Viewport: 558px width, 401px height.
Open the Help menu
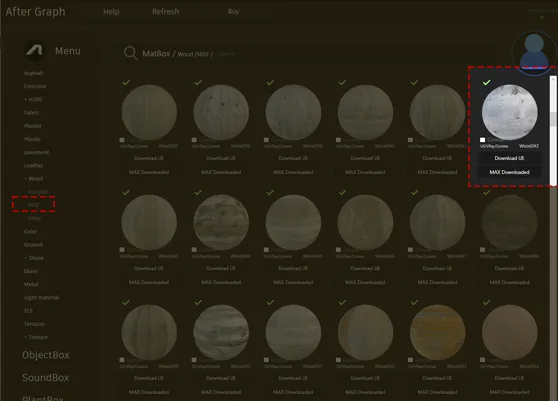click(111, 12)
